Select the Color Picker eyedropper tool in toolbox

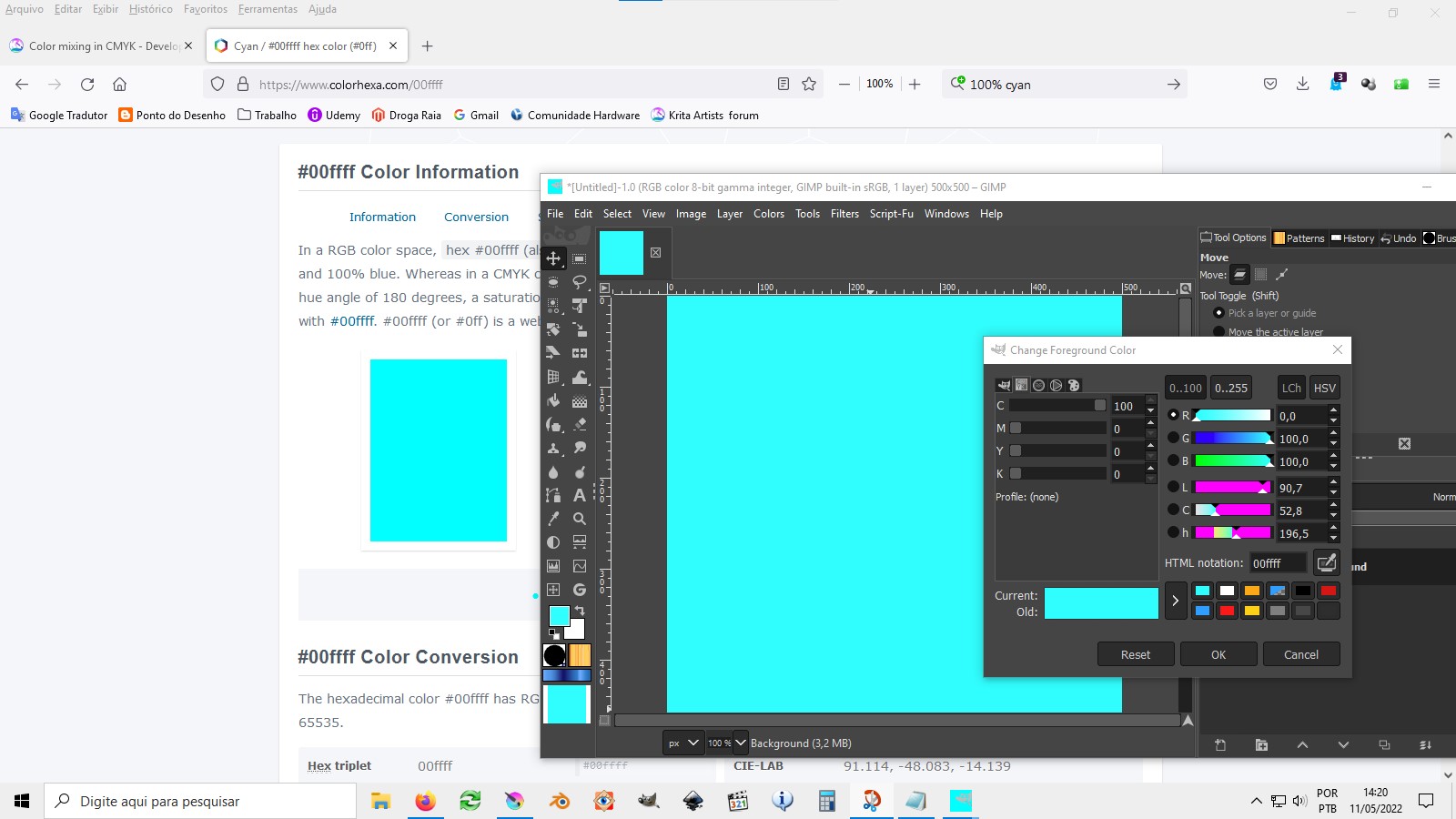pos(553,519)
